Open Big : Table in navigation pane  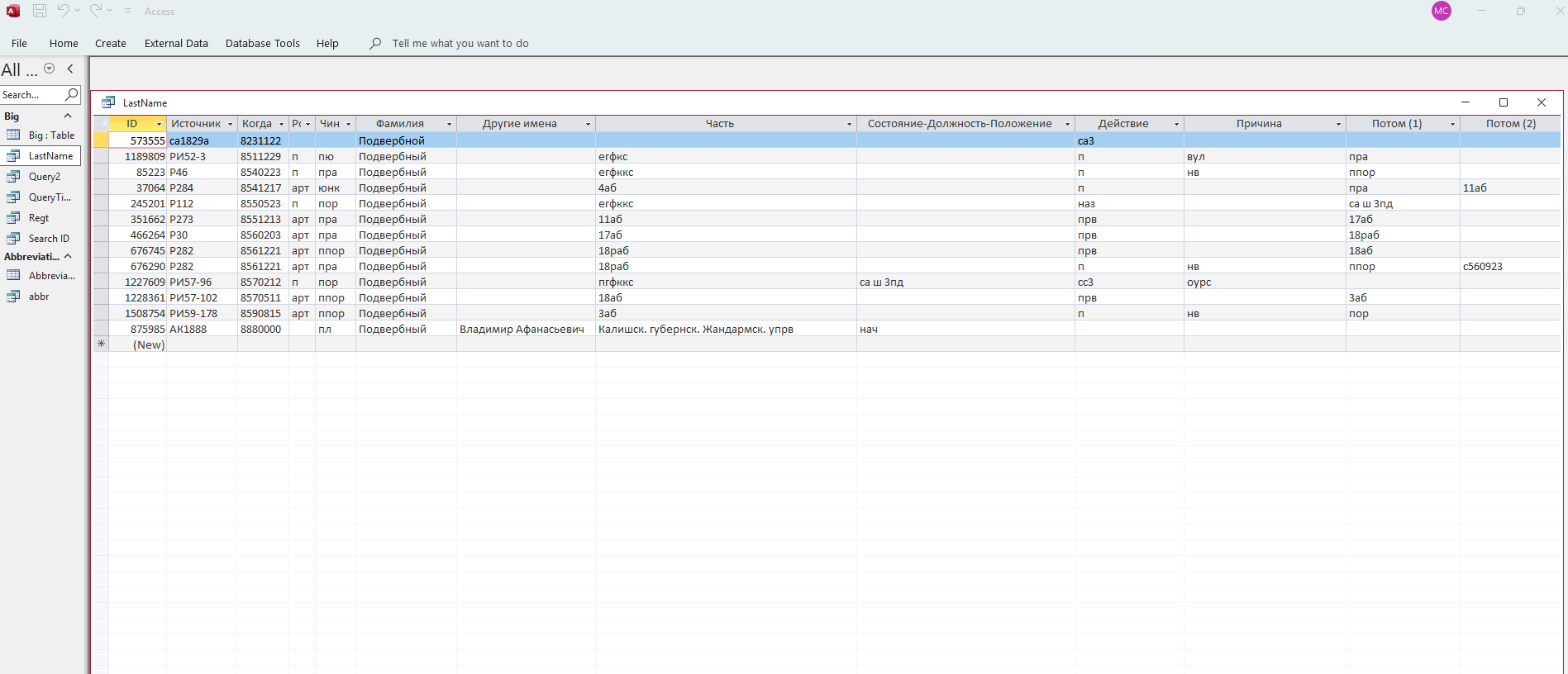click(41, 135)
